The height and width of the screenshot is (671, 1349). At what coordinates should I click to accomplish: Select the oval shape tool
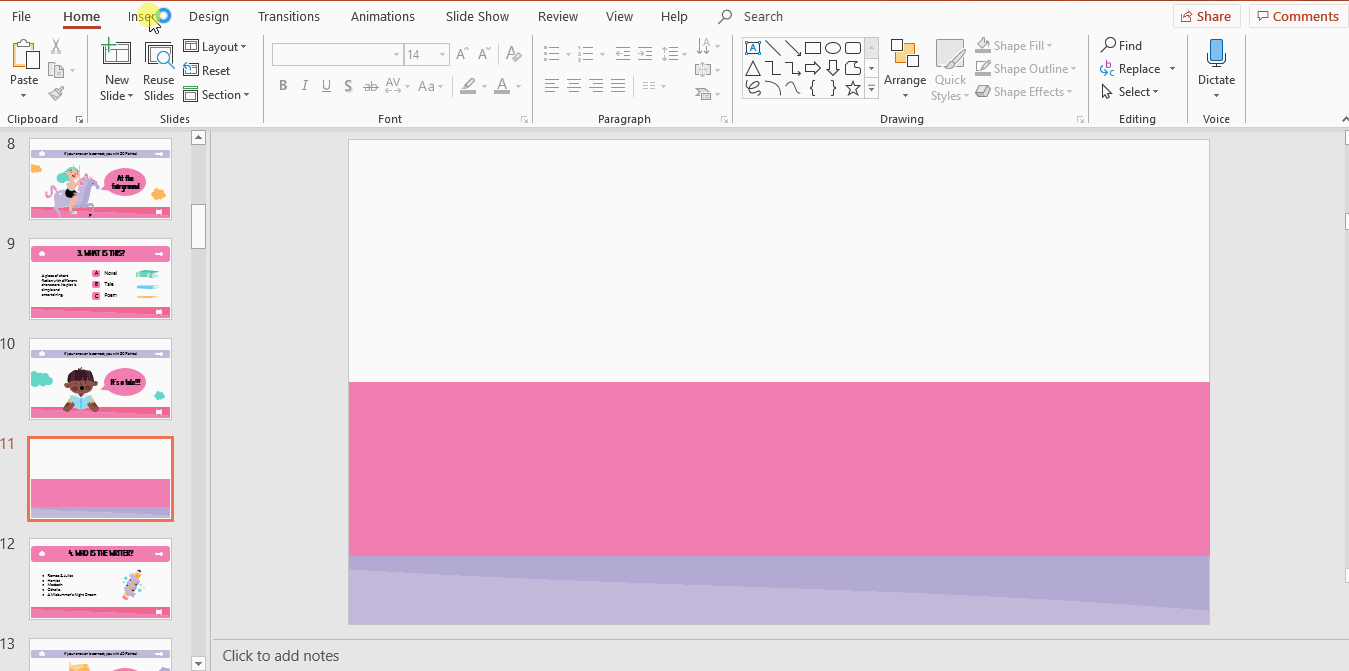point(832,47)
